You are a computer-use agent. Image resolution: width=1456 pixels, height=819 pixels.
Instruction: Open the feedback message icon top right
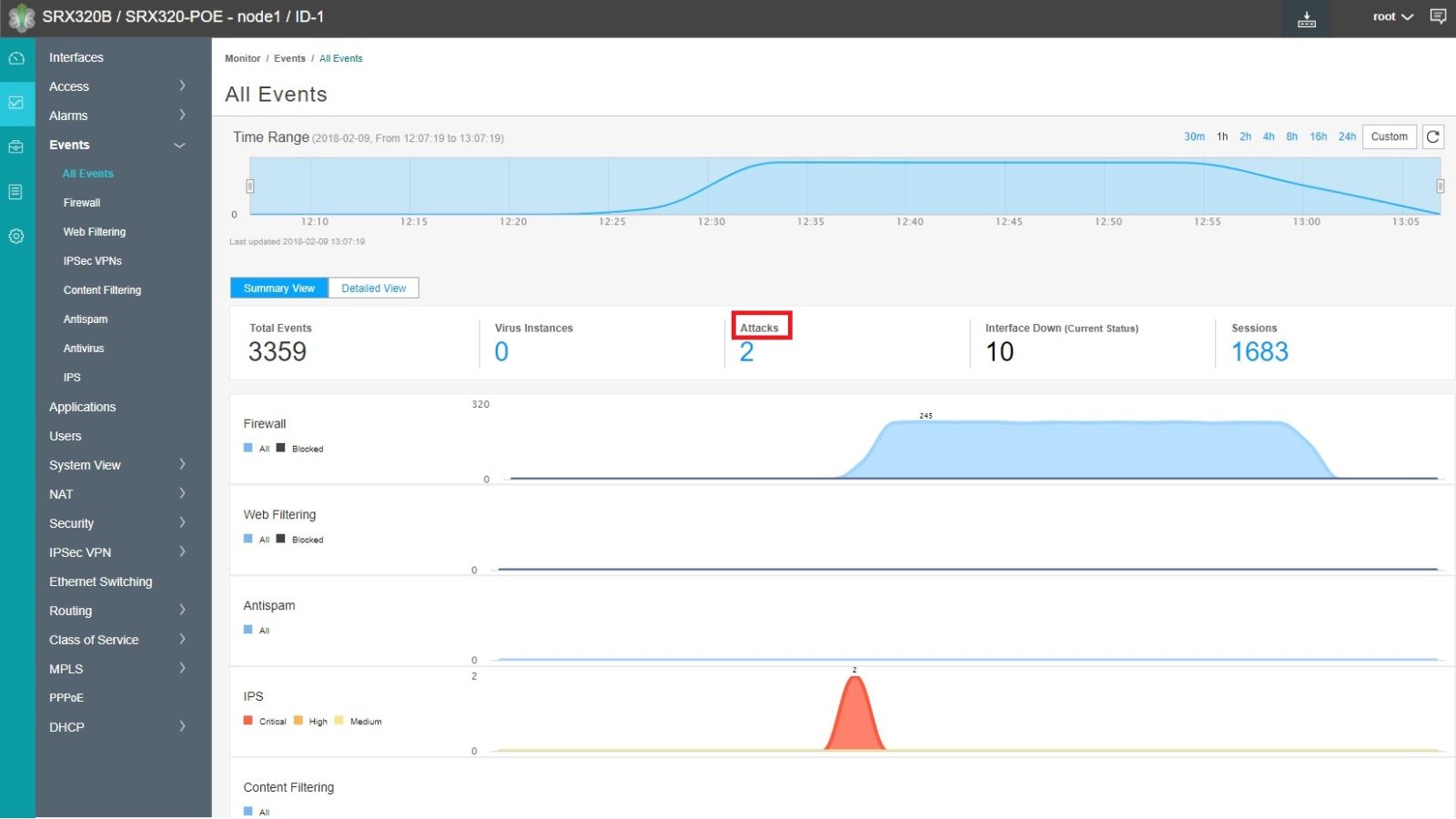point(1440,17)
